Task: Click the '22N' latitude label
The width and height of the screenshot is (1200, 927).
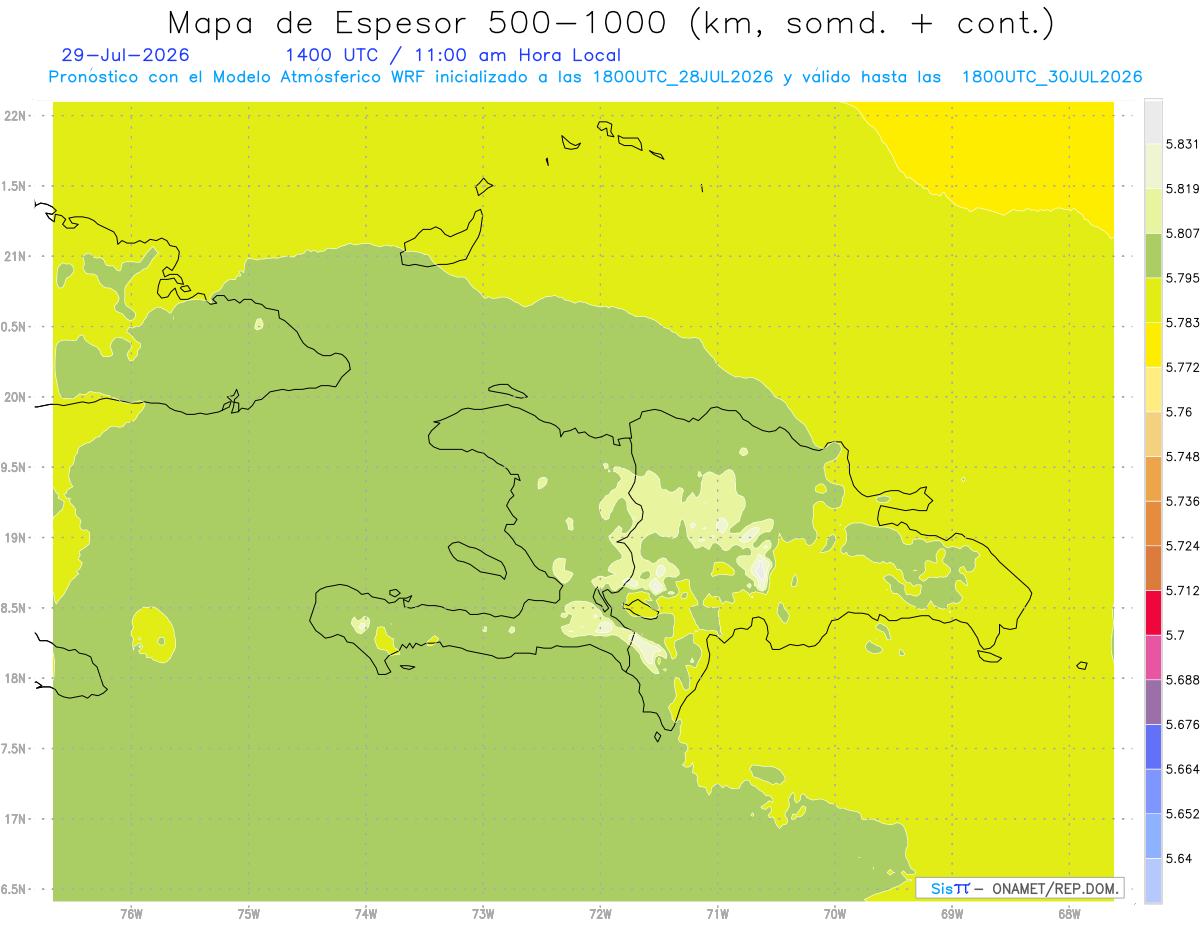Action: point(16,116)
